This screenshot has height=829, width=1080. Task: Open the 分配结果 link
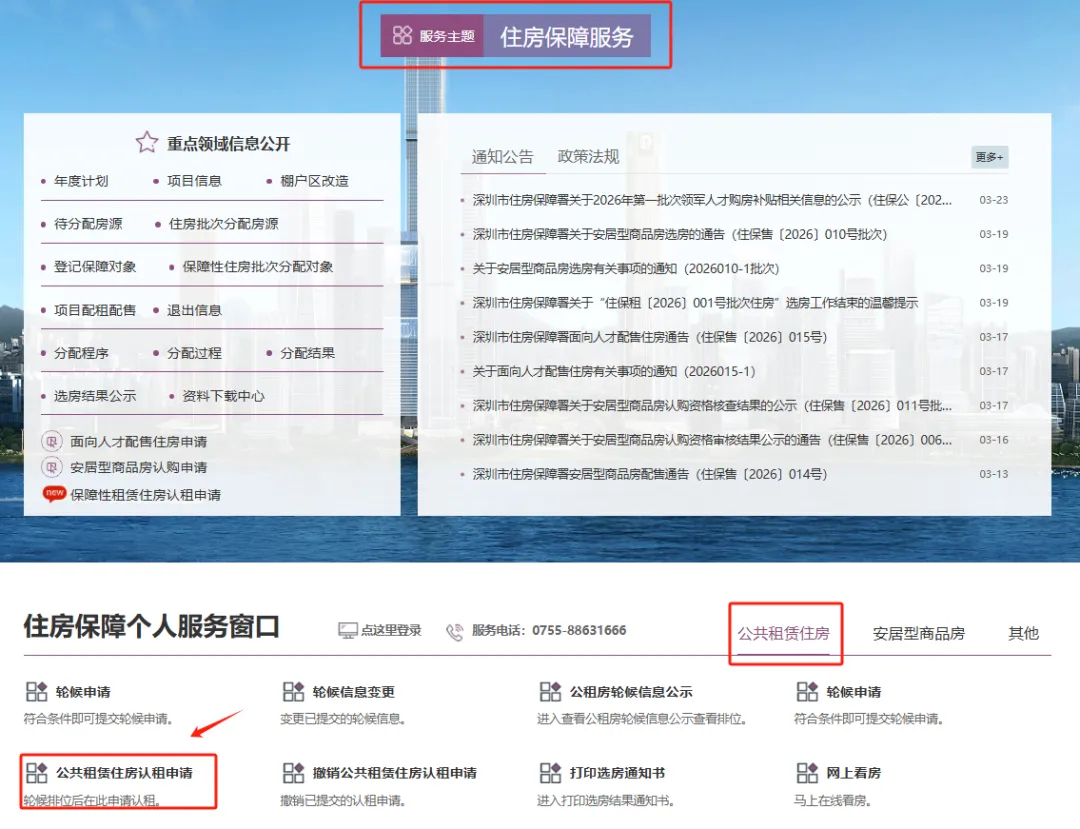(307, 353)
